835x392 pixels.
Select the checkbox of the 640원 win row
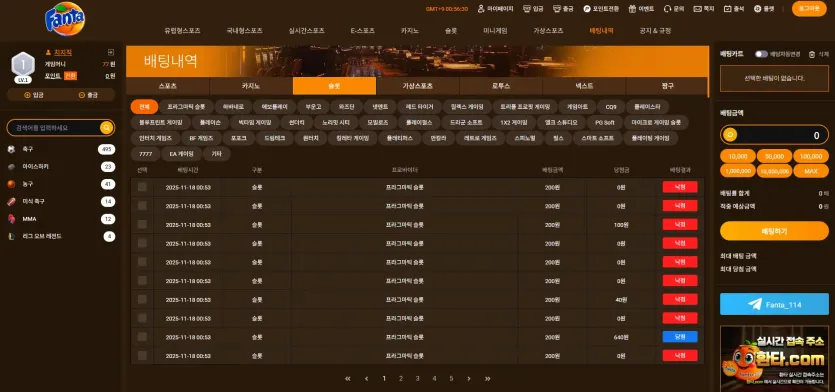coord(142,337)
